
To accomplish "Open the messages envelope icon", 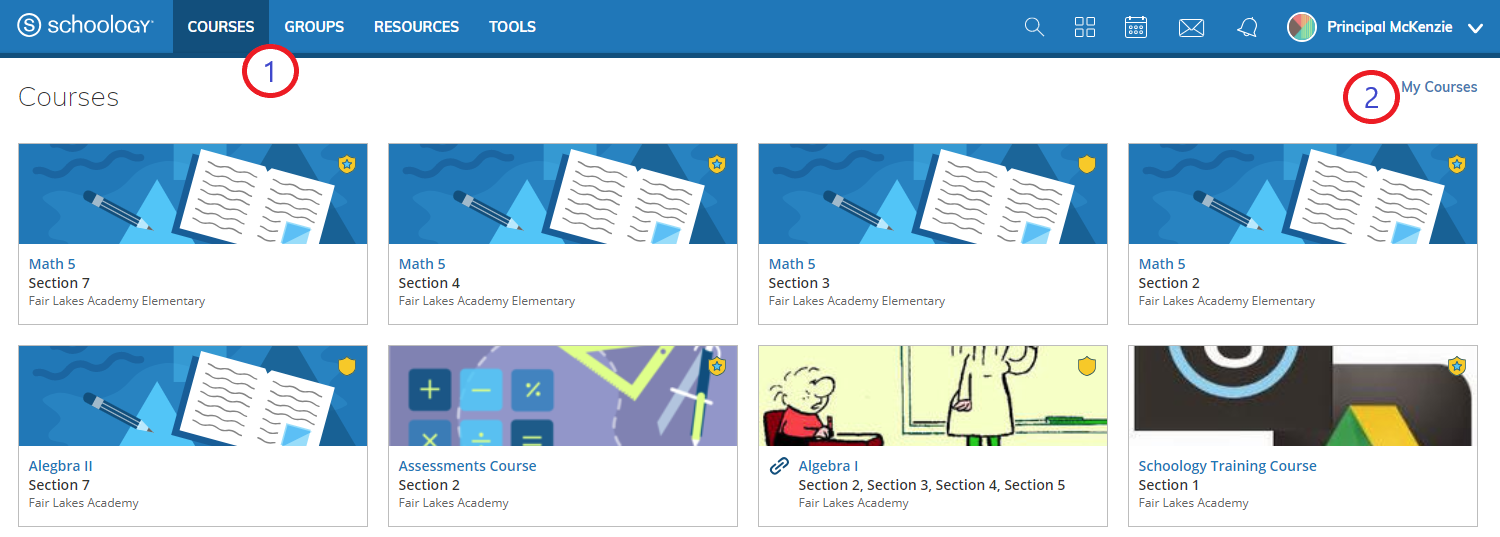I will pos(1191,28).
